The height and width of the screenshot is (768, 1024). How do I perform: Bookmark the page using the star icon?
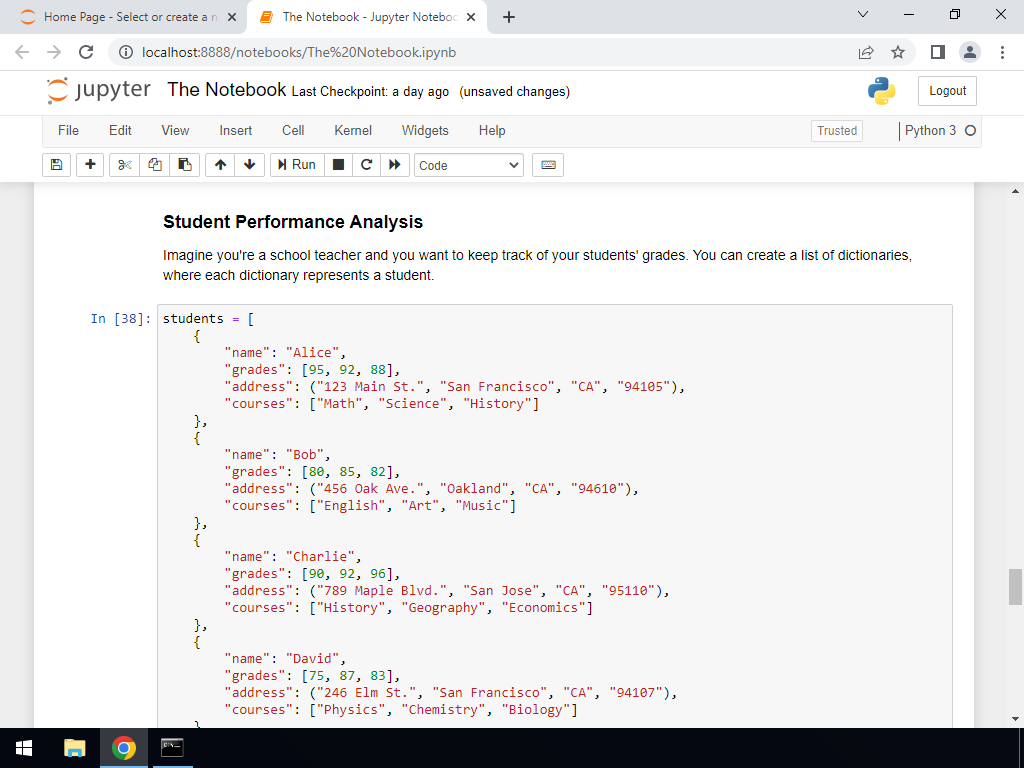(x=897, y=54)
